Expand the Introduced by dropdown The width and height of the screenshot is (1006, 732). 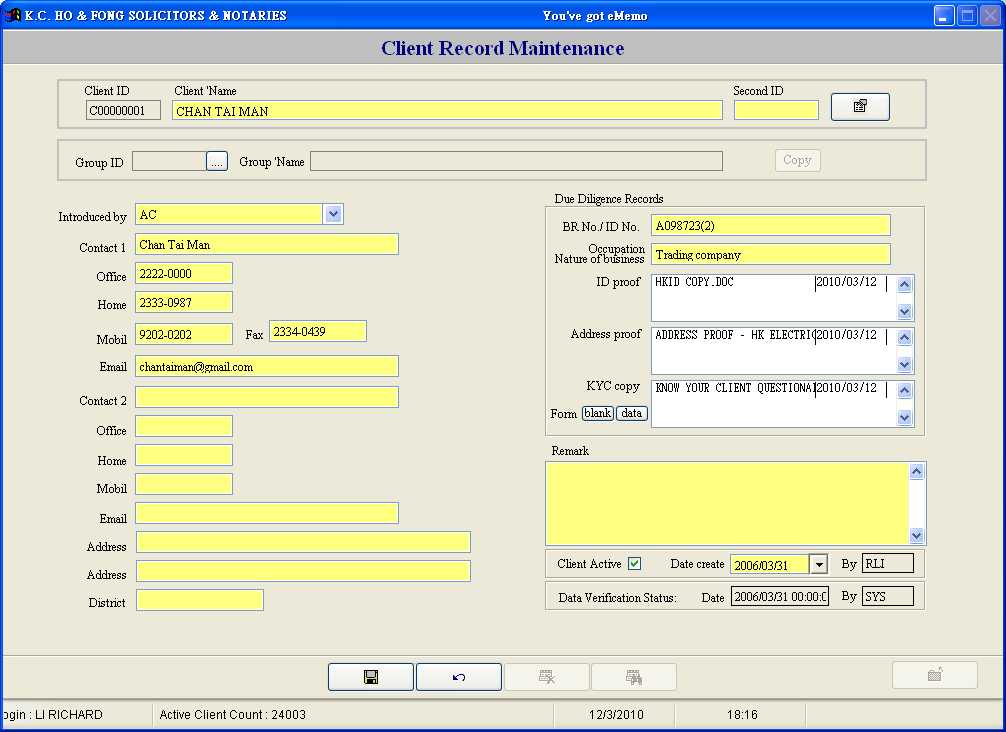click(x=334, y=214)
